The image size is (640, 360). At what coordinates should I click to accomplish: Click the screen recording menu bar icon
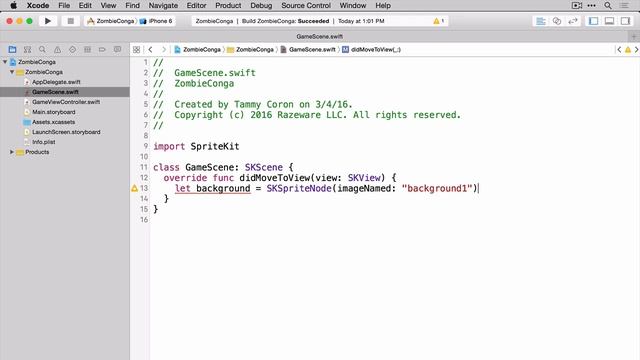tap(577, 5)
